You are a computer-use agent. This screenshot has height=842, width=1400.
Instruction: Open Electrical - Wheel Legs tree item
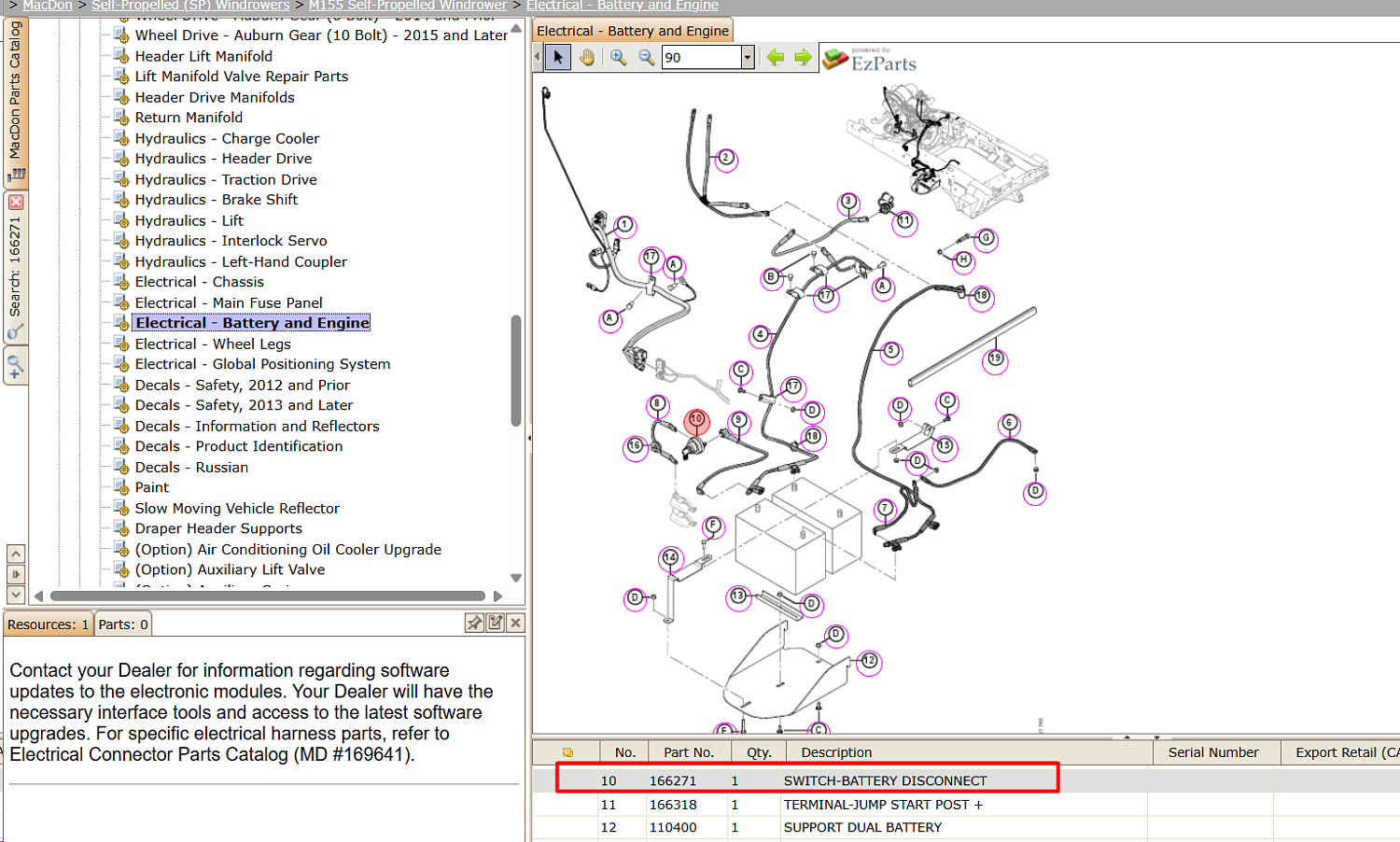point(213,344)
